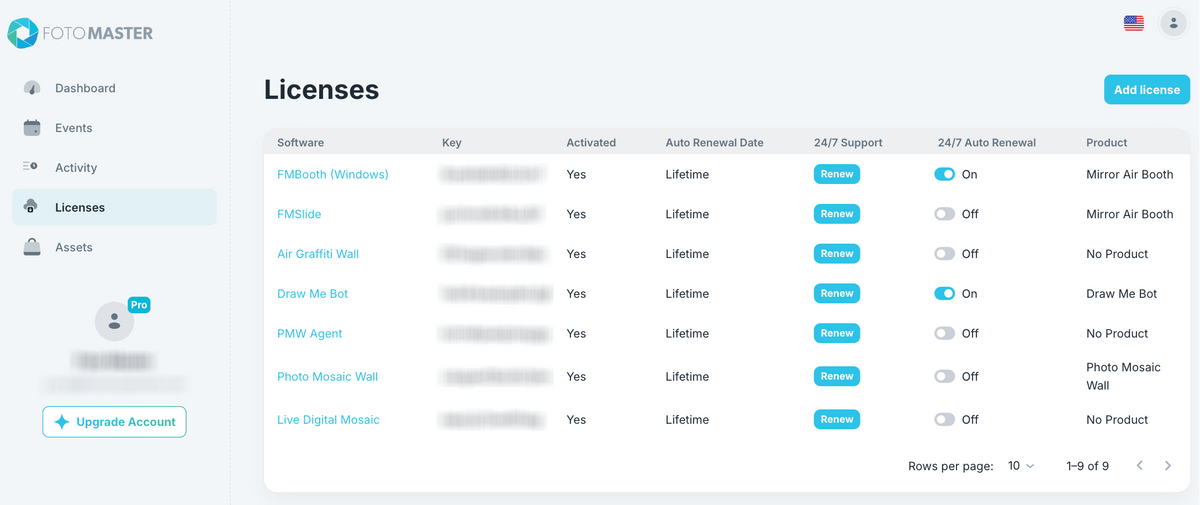This screenshot has width=1200, height=505.
Task: Go to the next table page arrow
Action: (x=1167, y=466)
